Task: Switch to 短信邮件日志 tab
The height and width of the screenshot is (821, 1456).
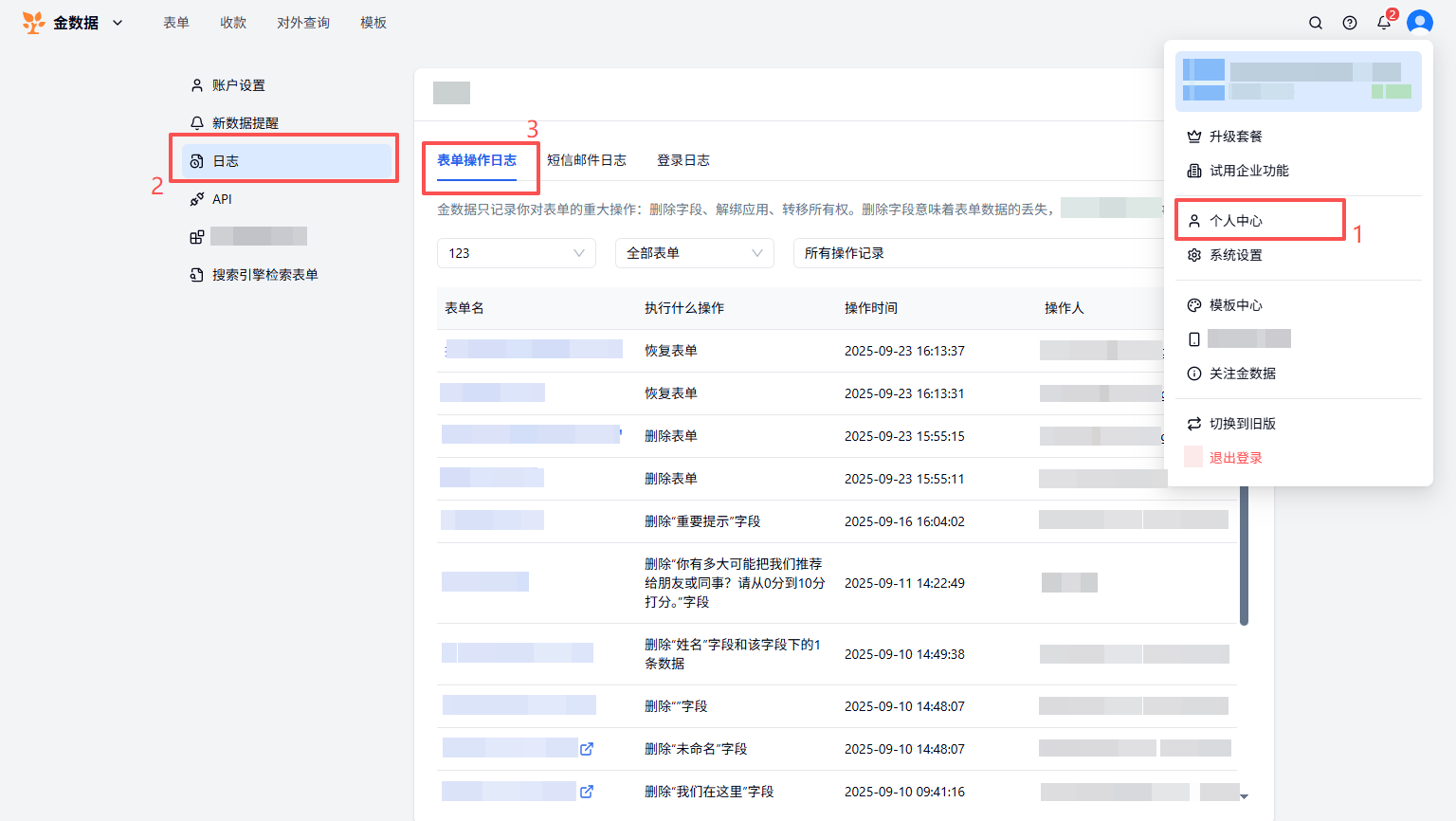Action: [x=586, y=160]
